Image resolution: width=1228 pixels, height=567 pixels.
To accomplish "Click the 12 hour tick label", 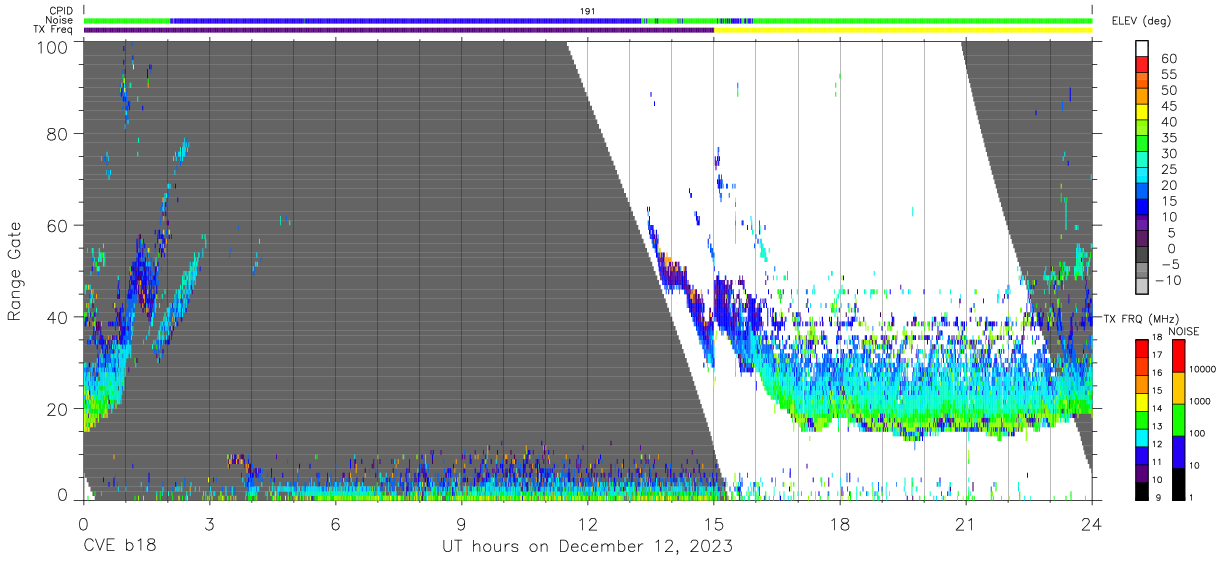I will coord(587,525).
